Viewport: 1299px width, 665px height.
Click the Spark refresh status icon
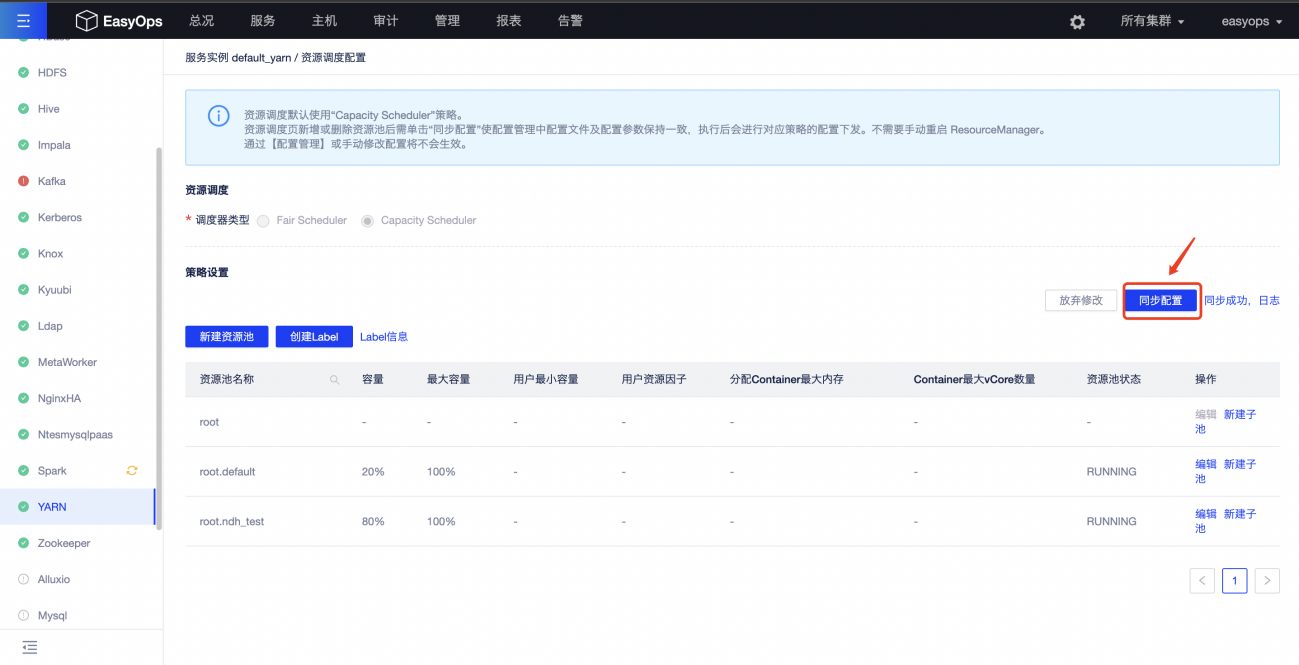[132, 471]
